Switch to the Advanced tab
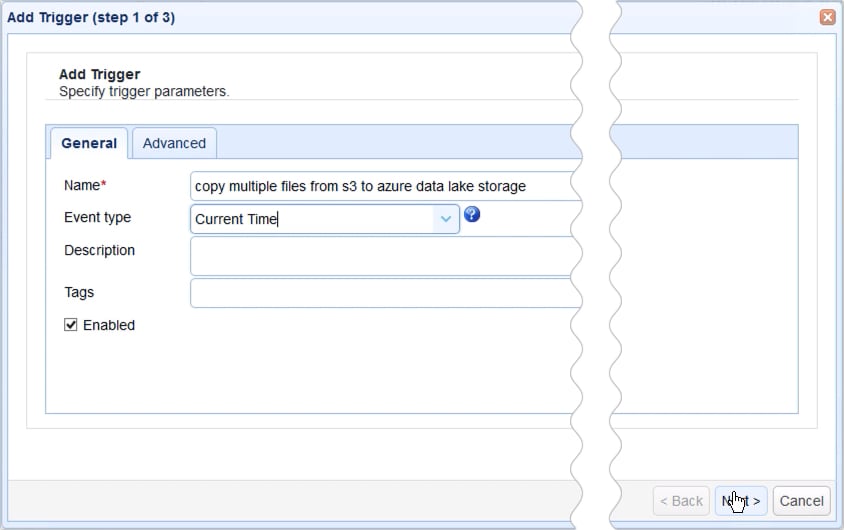The width and height of the screenshot is (844, 530). pos(174,143)
